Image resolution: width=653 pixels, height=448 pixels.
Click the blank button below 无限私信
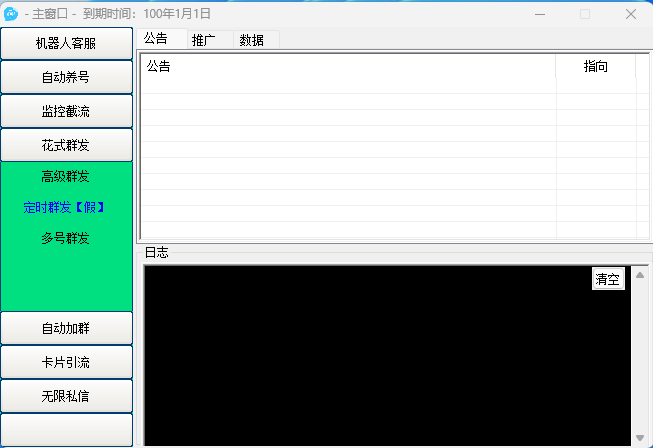(66, 430)
